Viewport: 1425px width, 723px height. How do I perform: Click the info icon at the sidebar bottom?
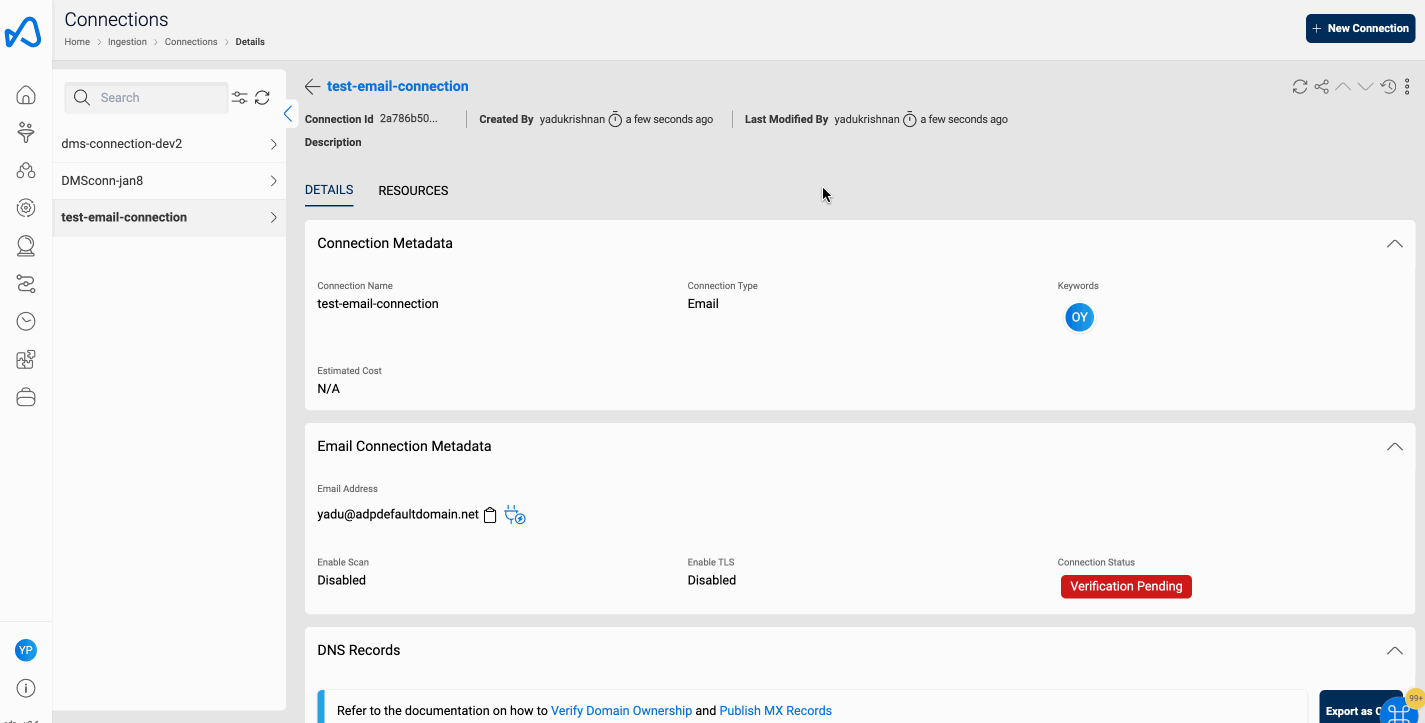pyautogui.click(x=26, y=688)
